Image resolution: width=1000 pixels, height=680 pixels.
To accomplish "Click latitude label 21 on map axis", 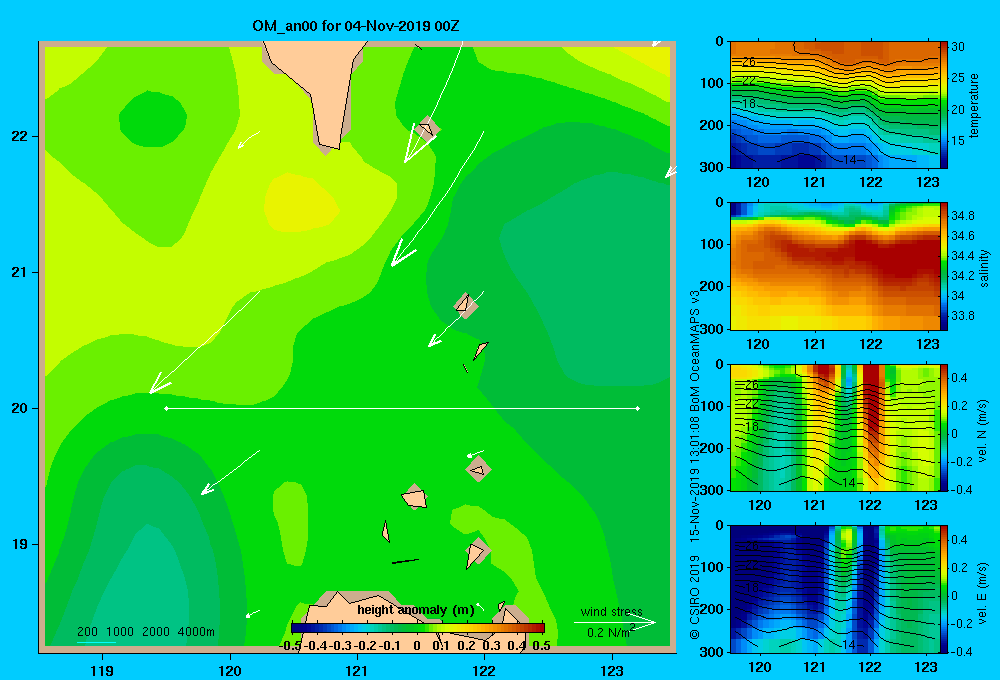I will (19, 272).
